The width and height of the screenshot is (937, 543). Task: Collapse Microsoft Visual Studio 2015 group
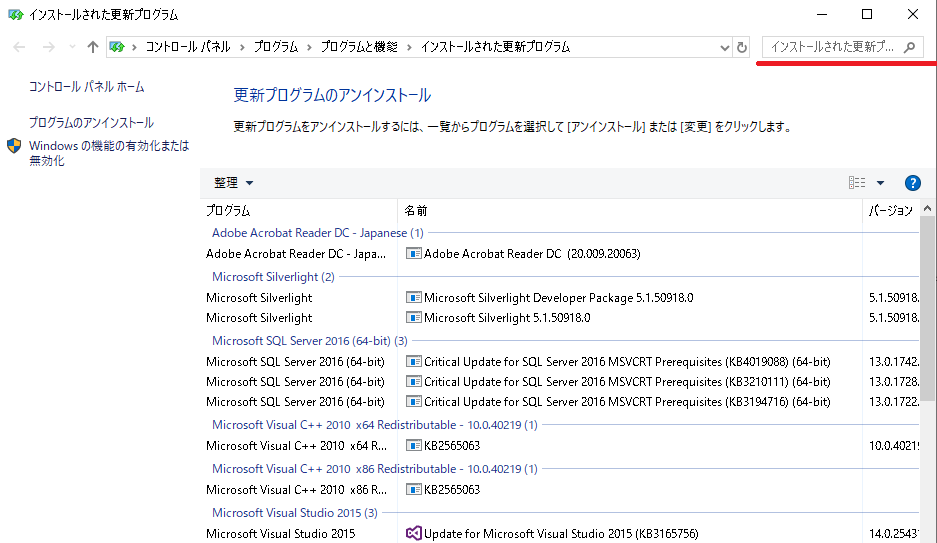click(295, 513)
